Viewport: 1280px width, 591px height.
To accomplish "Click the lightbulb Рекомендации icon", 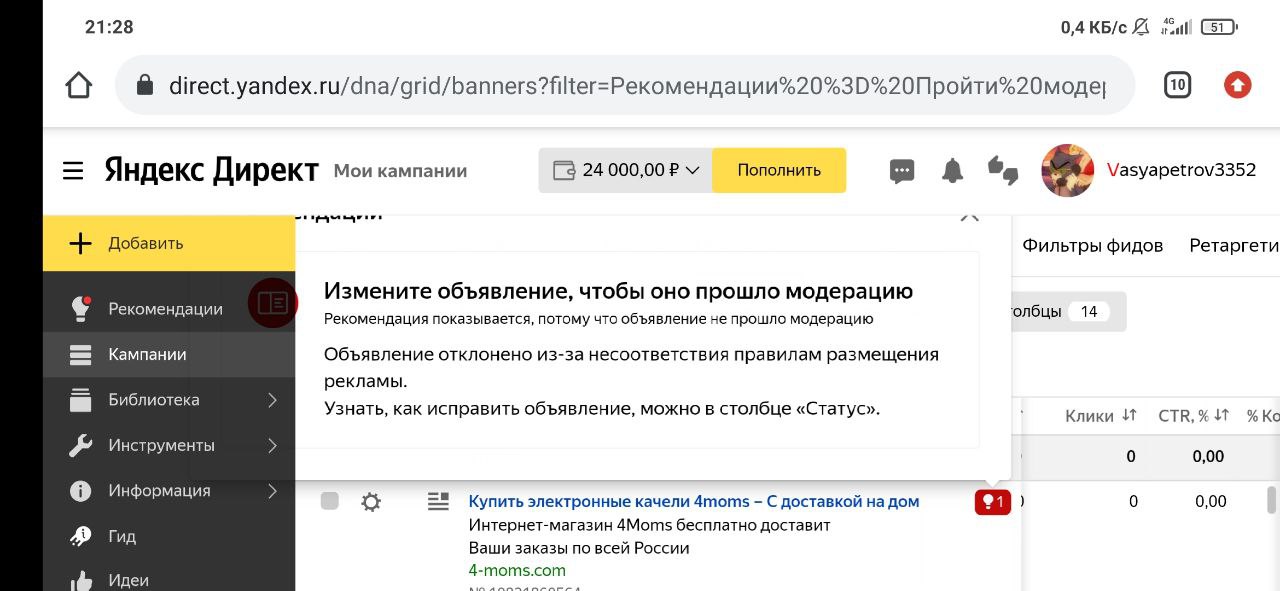I will pyautogui.click(x=81, y=308).
